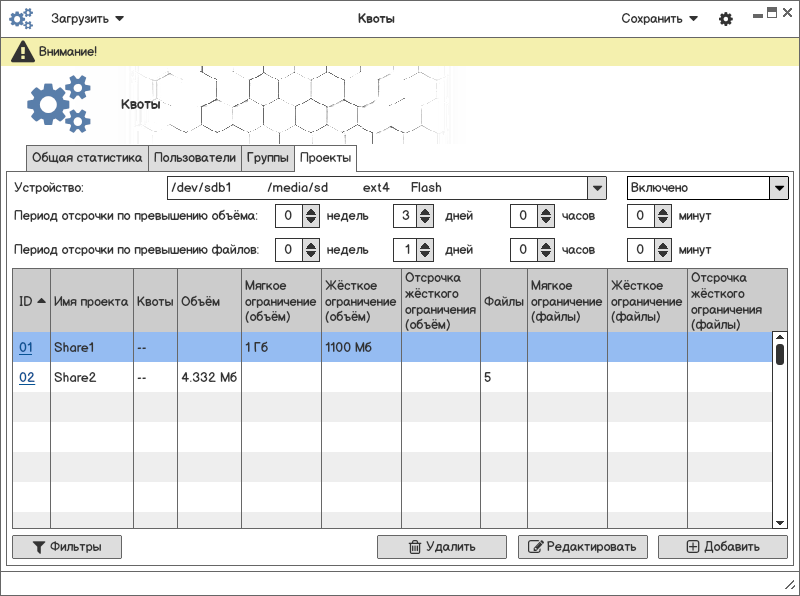
Task: Click the volume grace period days stepper
Action: (425, 215)
